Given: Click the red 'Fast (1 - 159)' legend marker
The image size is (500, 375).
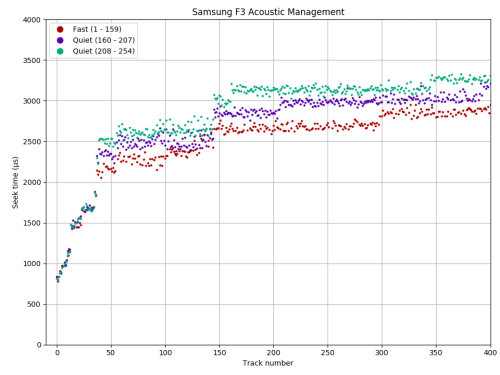Looking at the screenshot, I should pyautogui.click(x=60, y=29).
